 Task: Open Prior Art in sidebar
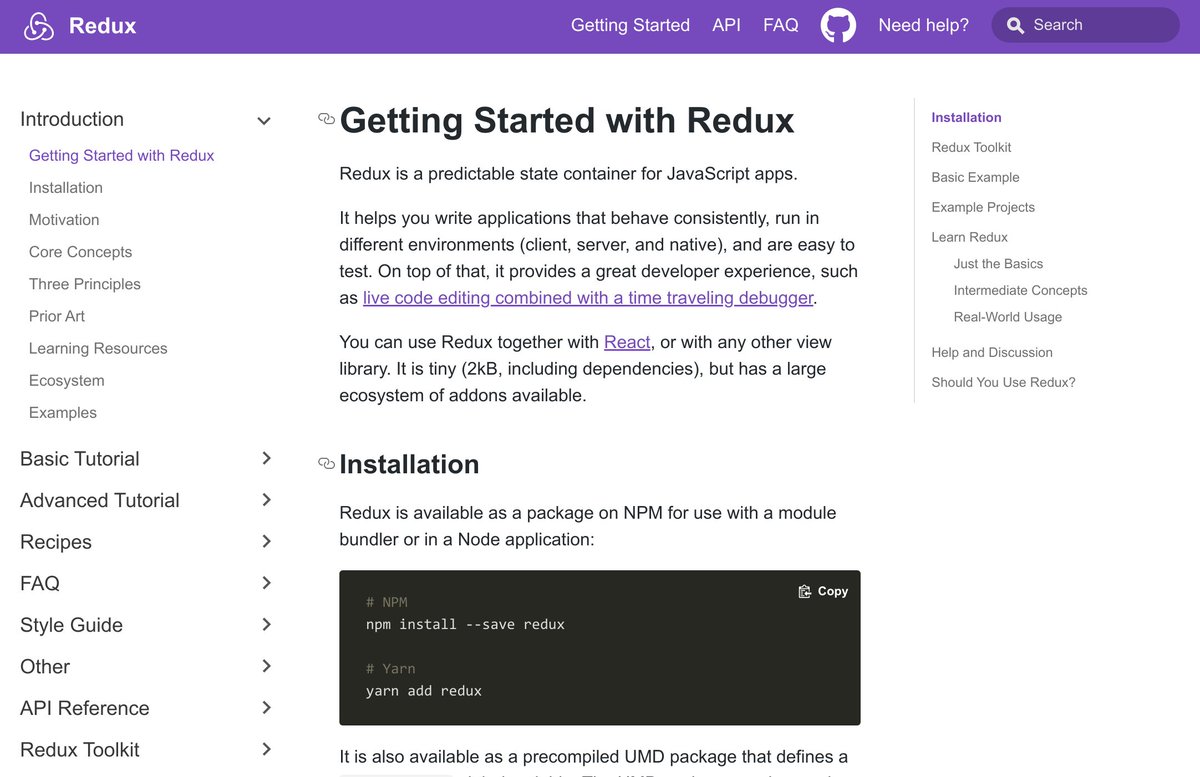(x=57, y=316)
